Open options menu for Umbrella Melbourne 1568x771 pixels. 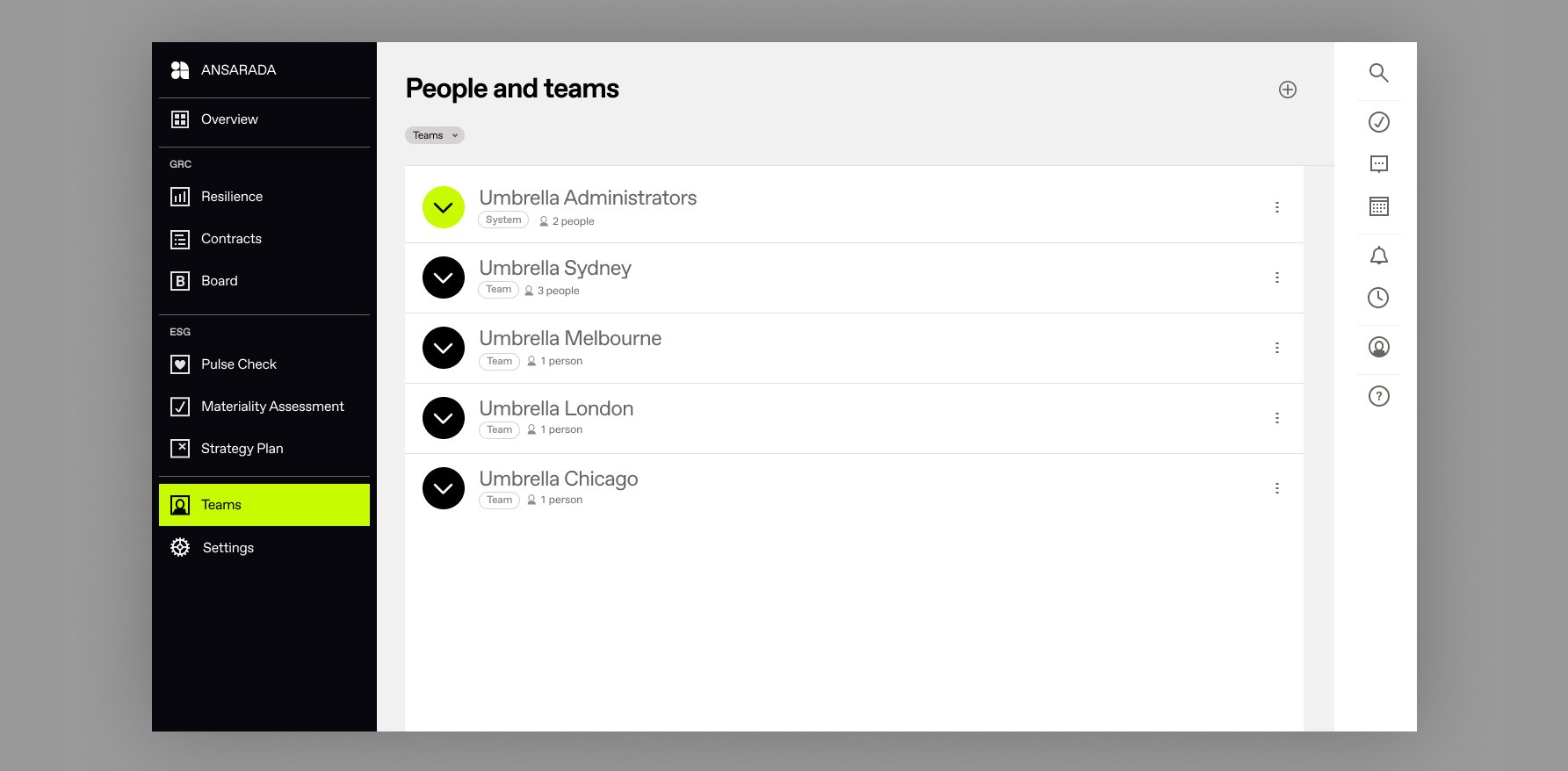point(1277,348)
